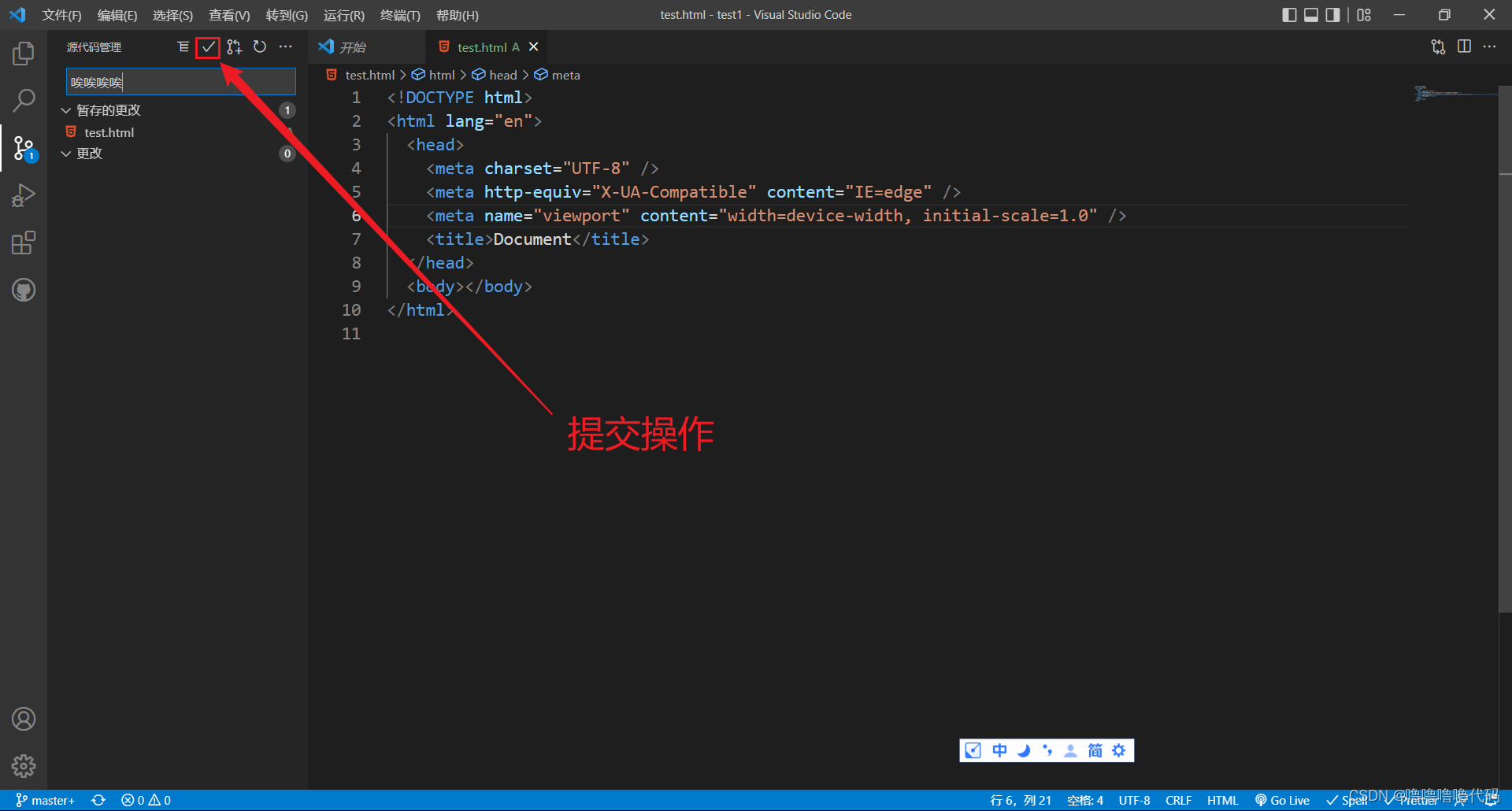Open the Search view in activity bar
The height and width of the screenshot is (811, 1512).
point(24,101)
